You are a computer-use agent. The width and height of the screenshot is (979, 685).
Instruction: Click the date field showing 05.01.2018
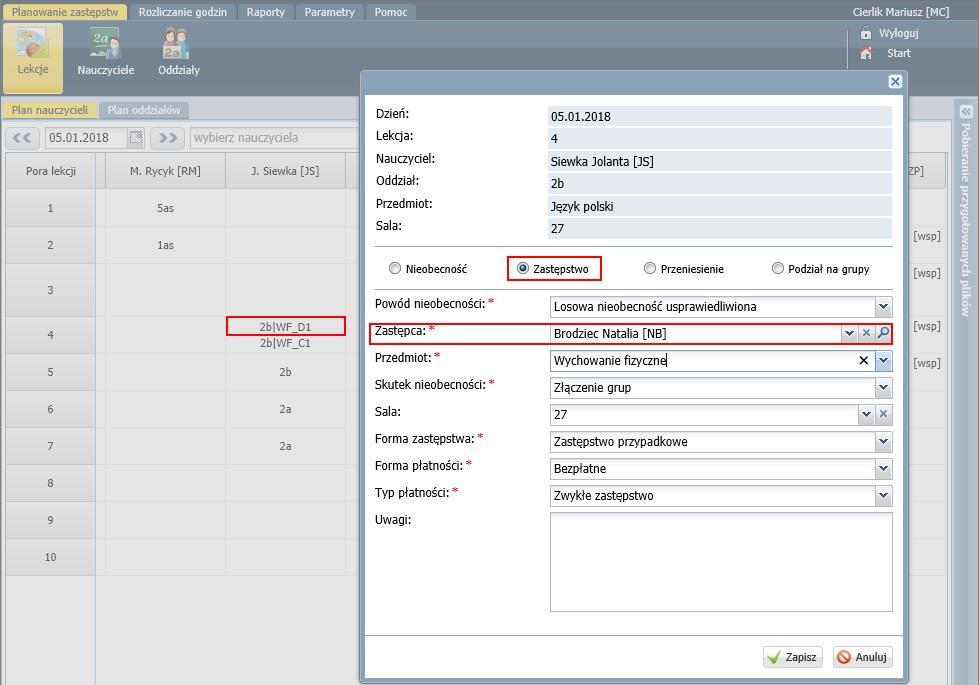[86, 137]
